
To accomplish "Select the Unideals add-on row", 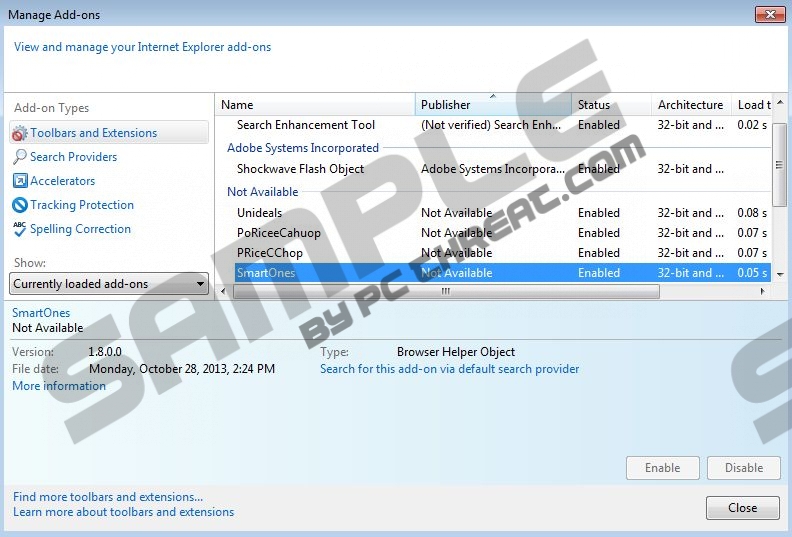I will click(260, 213).
